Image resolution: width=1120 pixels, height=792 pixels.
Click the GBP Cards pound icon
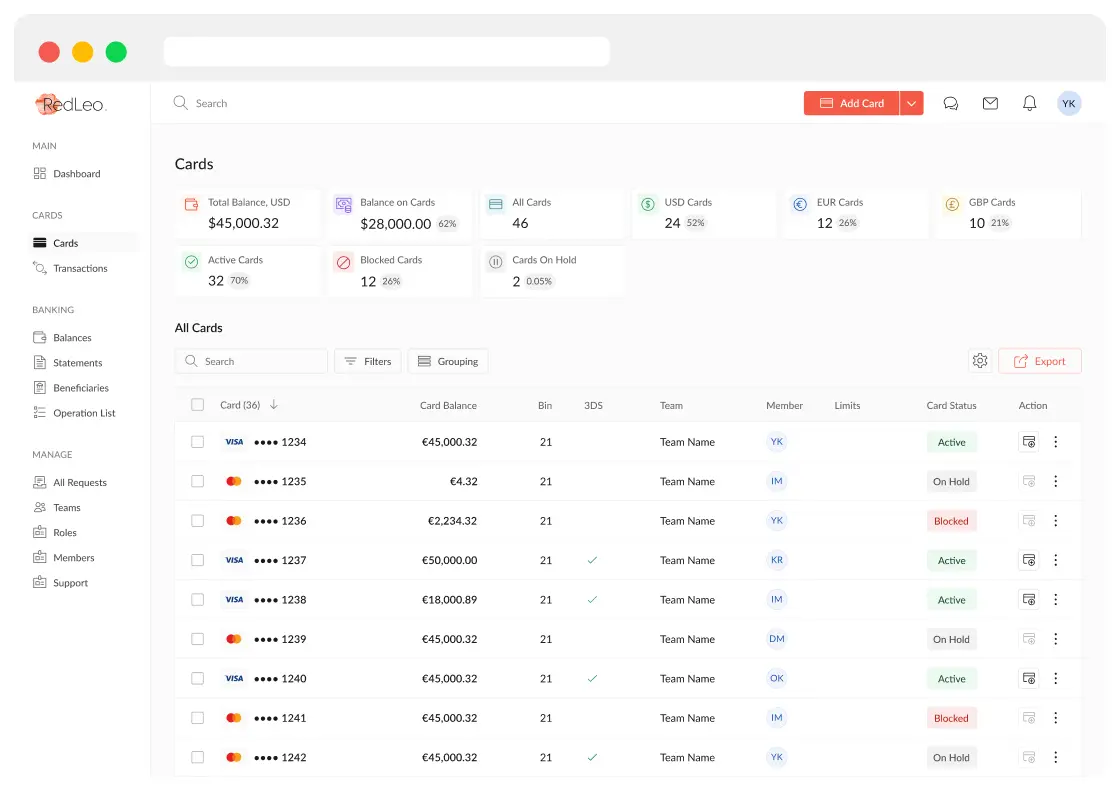tap(952, 204)
